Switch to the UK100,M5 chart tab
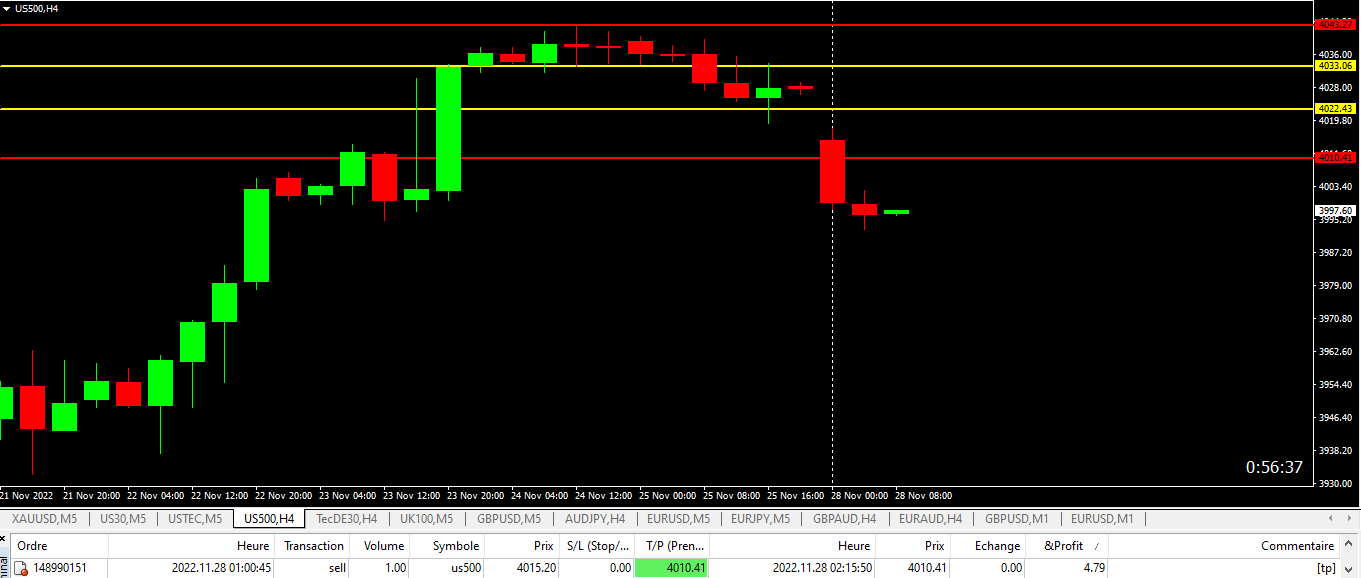 426,518
